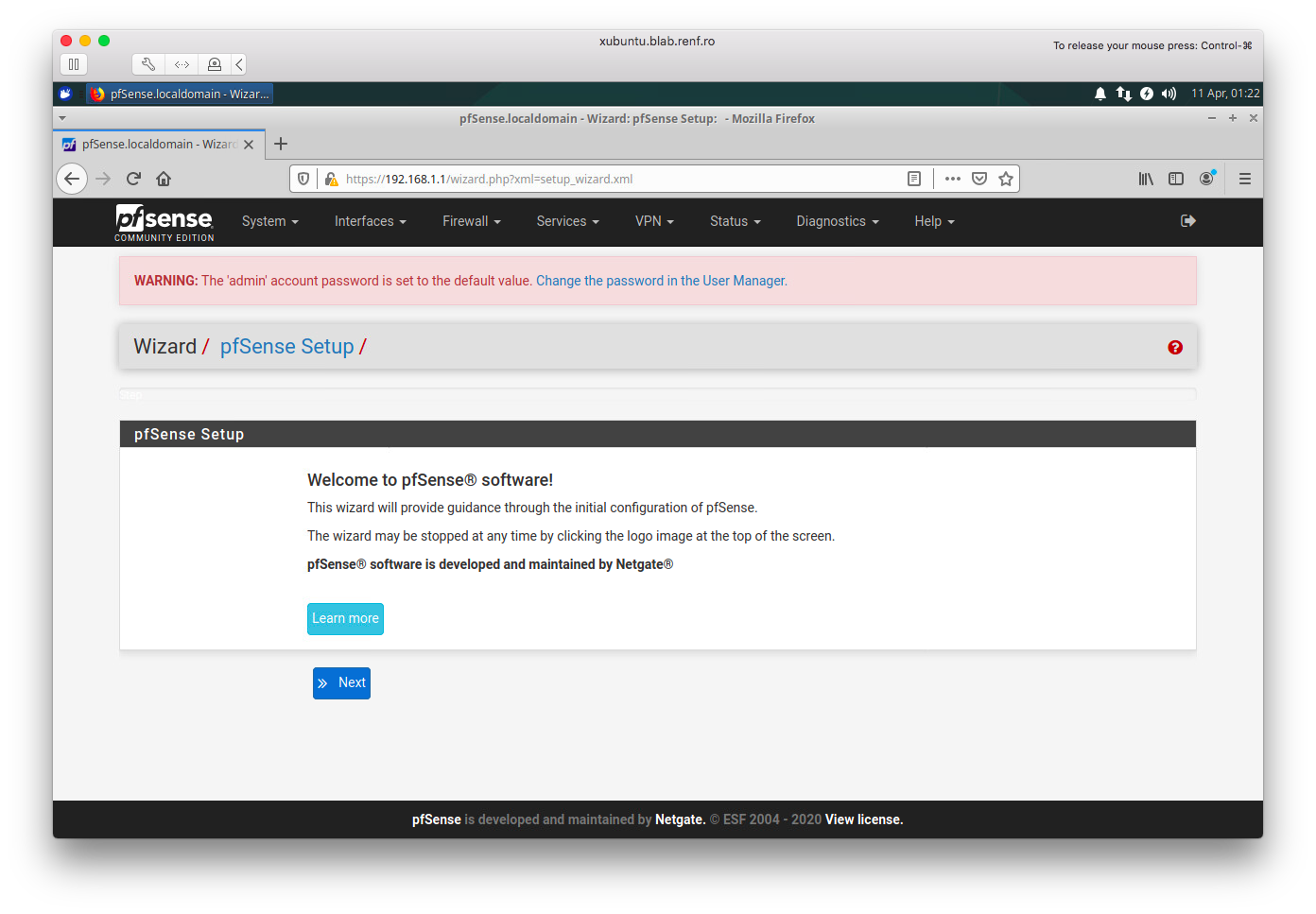
Task: Click pfSense taskbar window button
Action: (180, 94)
